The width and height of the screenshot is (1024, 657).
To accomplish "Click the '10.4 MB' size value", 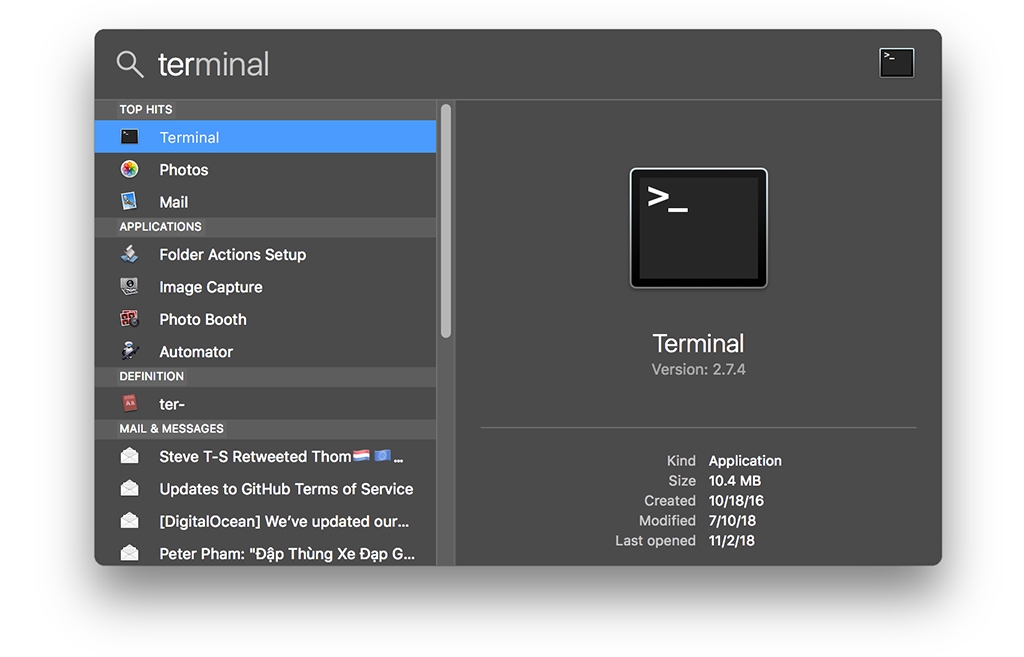I will (x=735, y=481).
